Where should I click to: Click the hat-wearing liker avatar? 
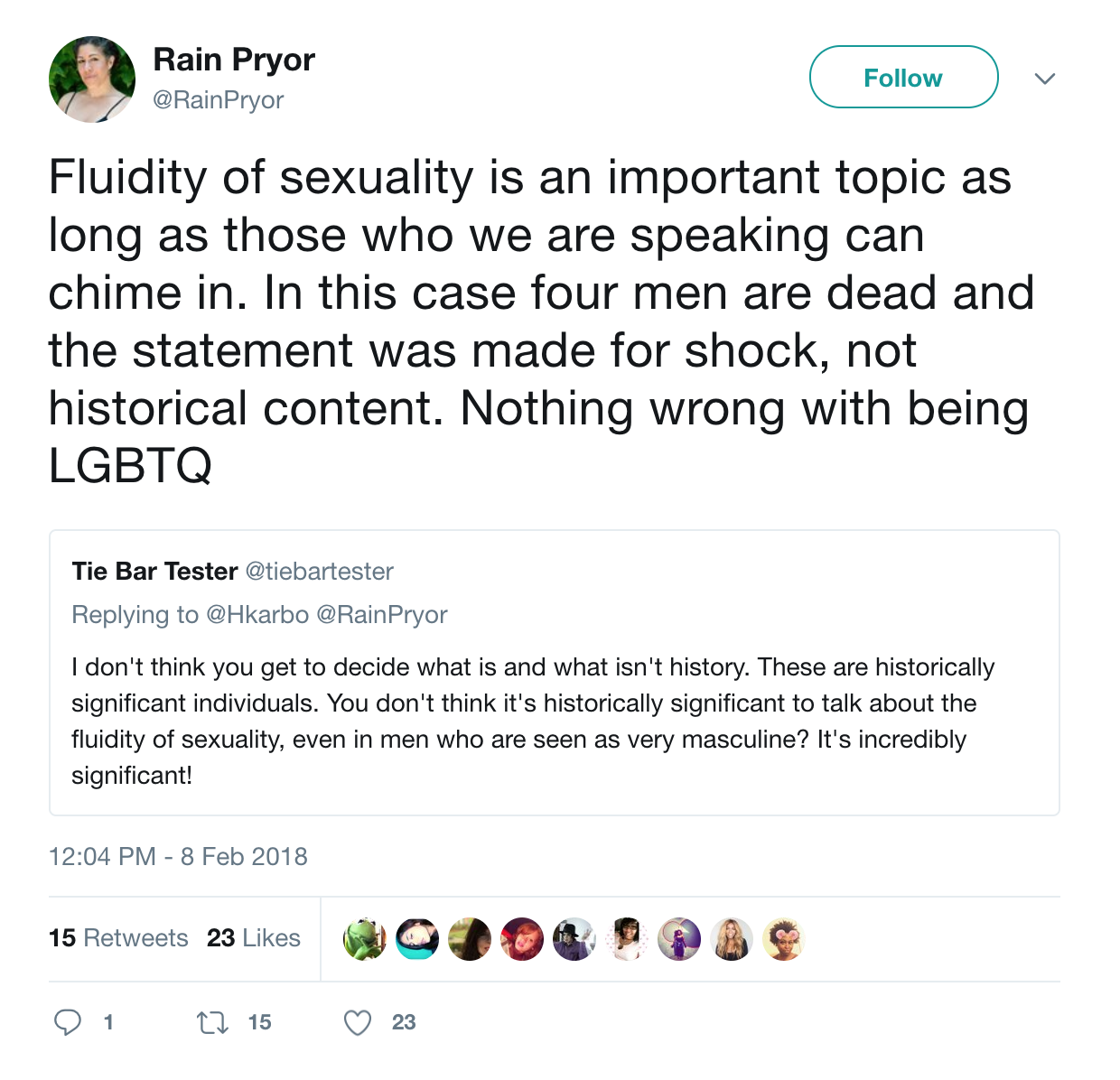tap(574, 939)
